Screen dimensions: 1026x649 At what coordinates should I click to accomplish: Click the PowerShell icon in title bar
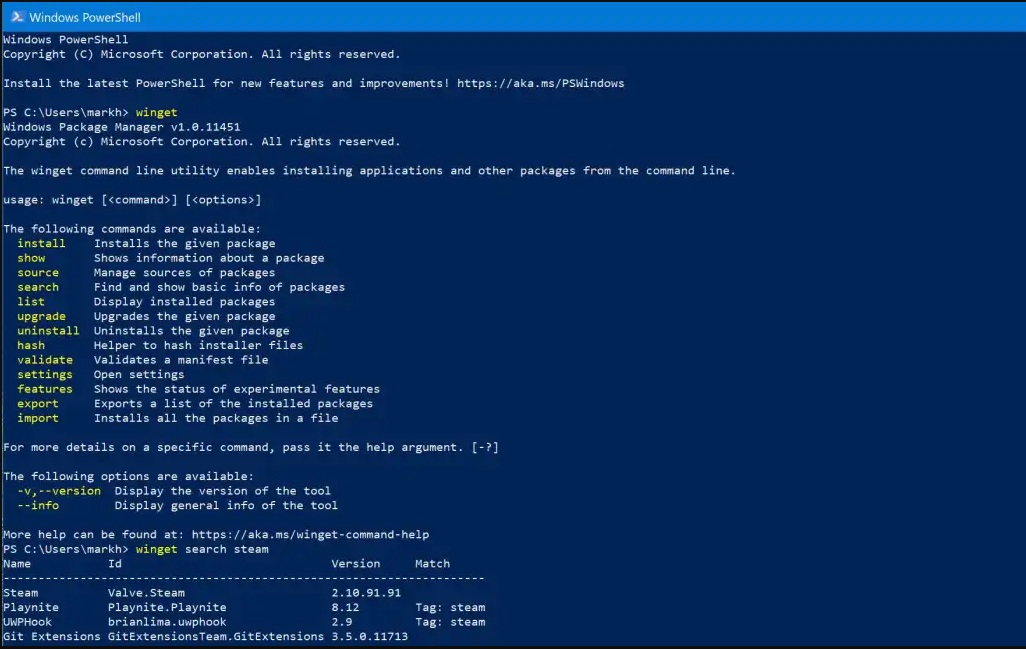tap(17, 16)
